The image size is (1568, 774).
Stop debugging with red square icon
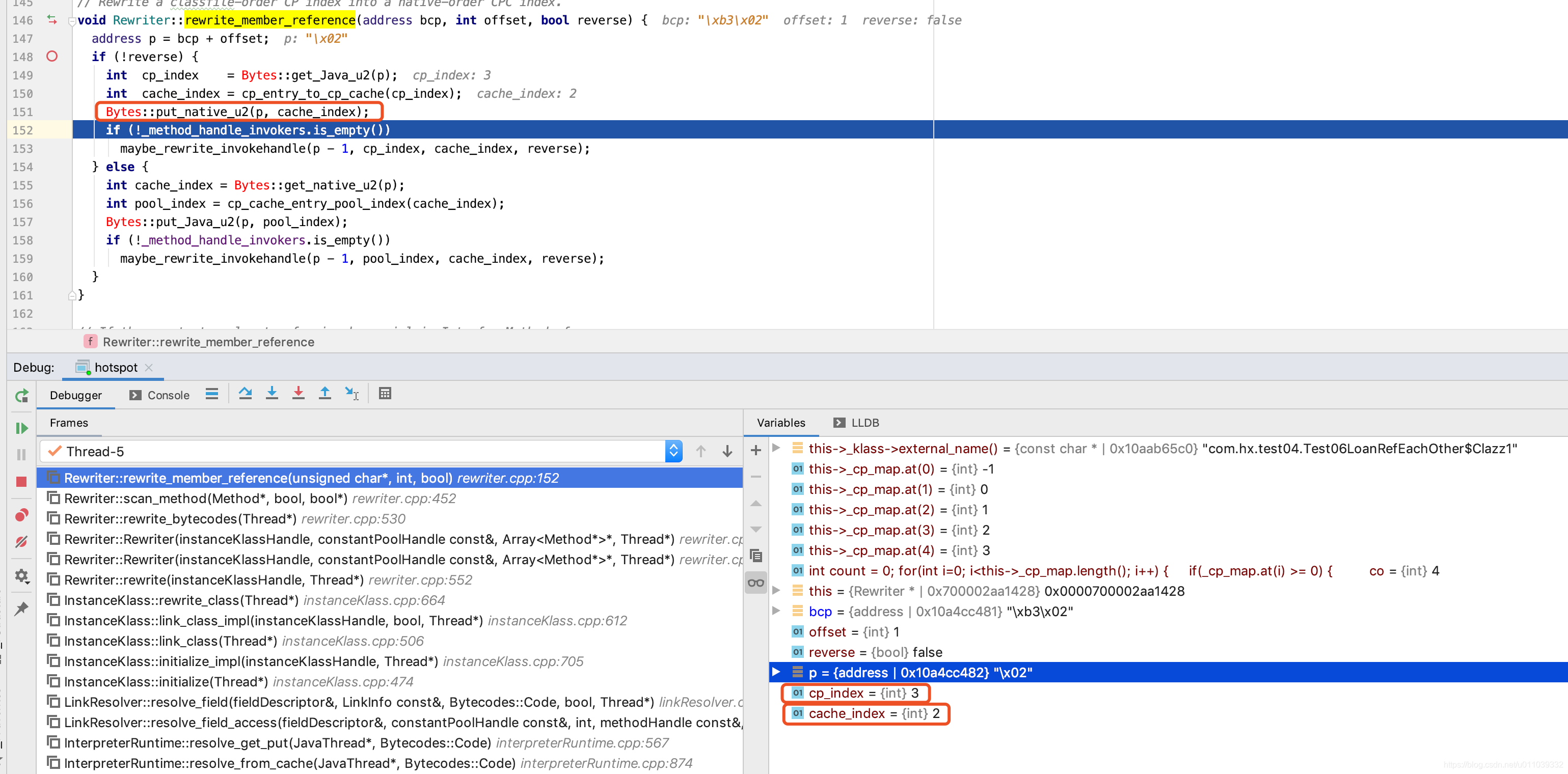pos(22,481)
